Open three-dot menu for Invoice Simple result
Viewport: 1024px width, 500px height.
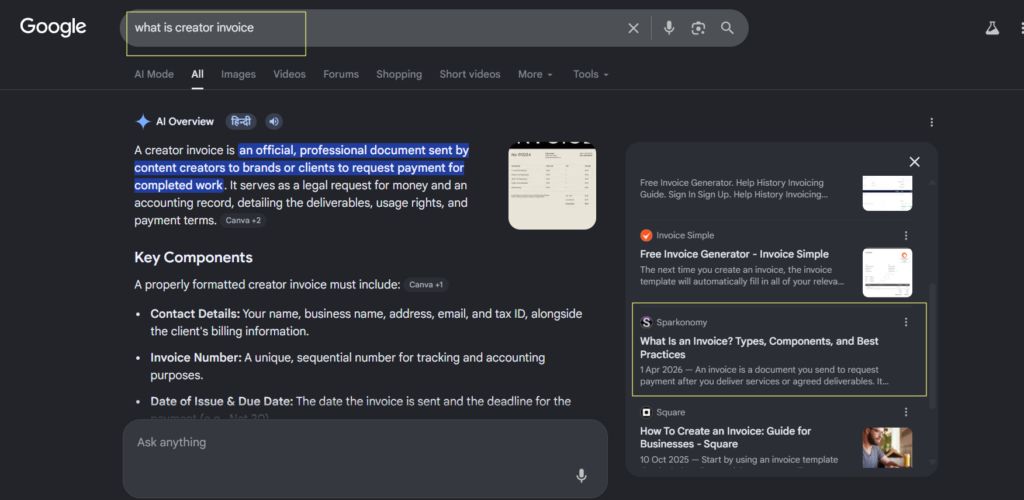[906, 236]
